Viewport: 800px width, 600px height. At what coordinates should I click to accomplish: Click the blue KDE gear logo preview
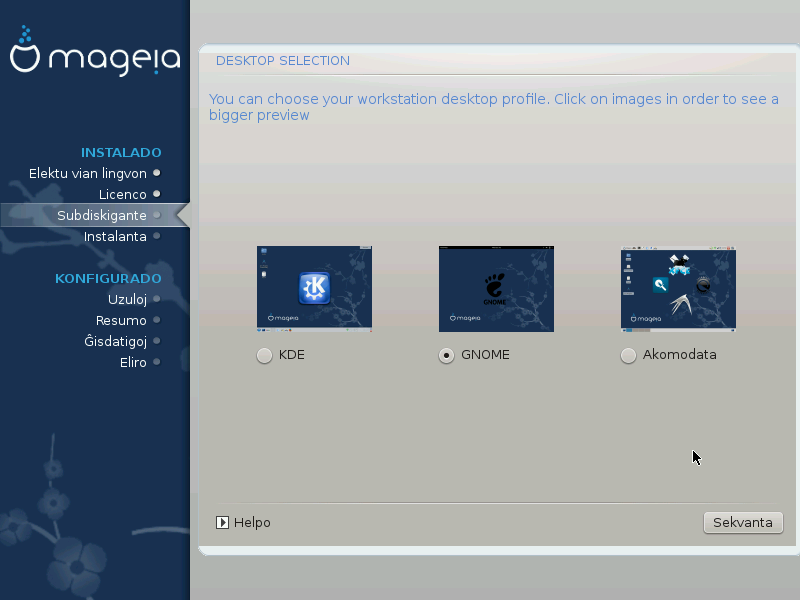314,288
